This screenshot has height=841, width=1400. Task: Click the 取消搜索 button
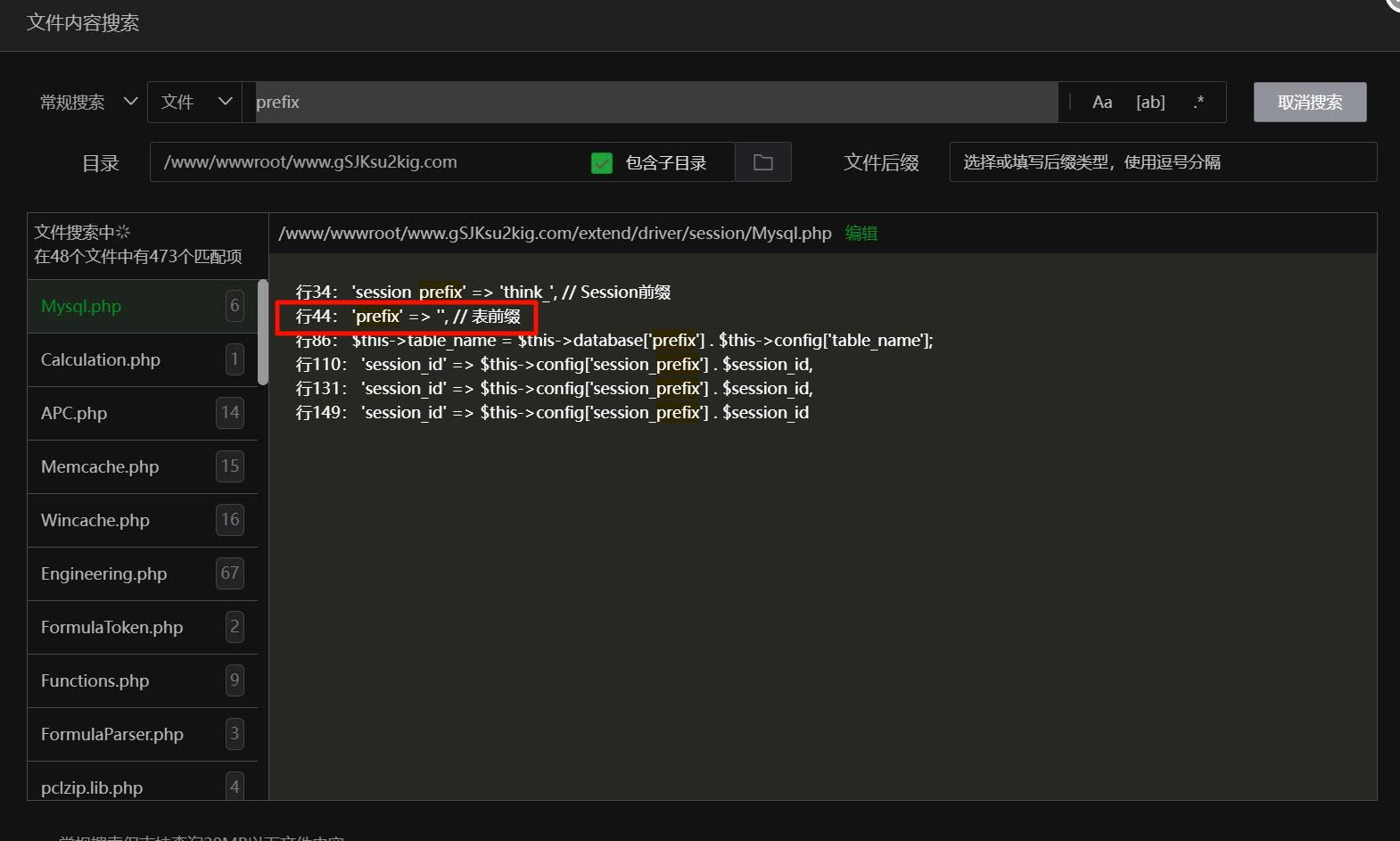coord(1309,103)
